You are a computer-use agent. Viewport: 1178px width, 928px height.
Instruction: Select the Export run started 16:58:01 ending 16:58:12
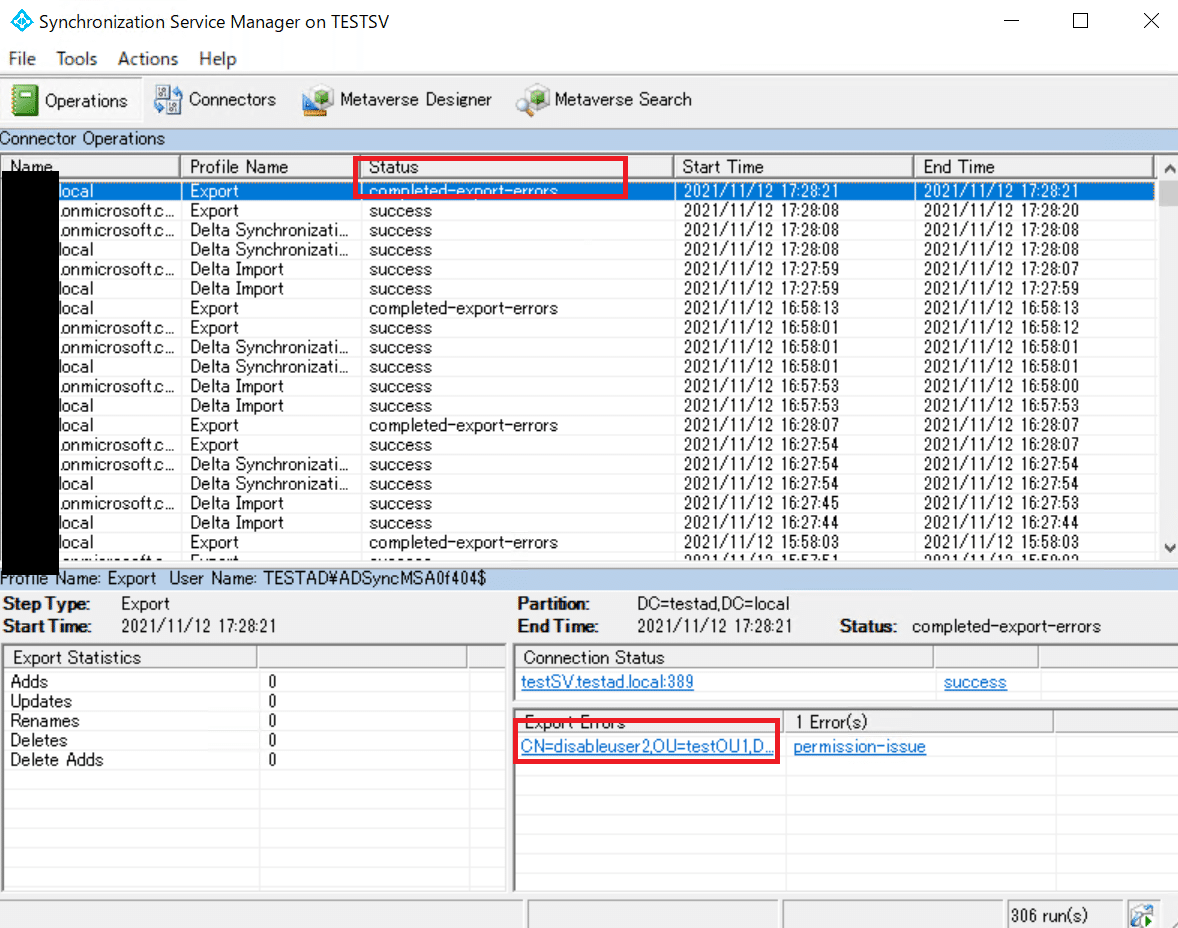(x=577, y=328)
